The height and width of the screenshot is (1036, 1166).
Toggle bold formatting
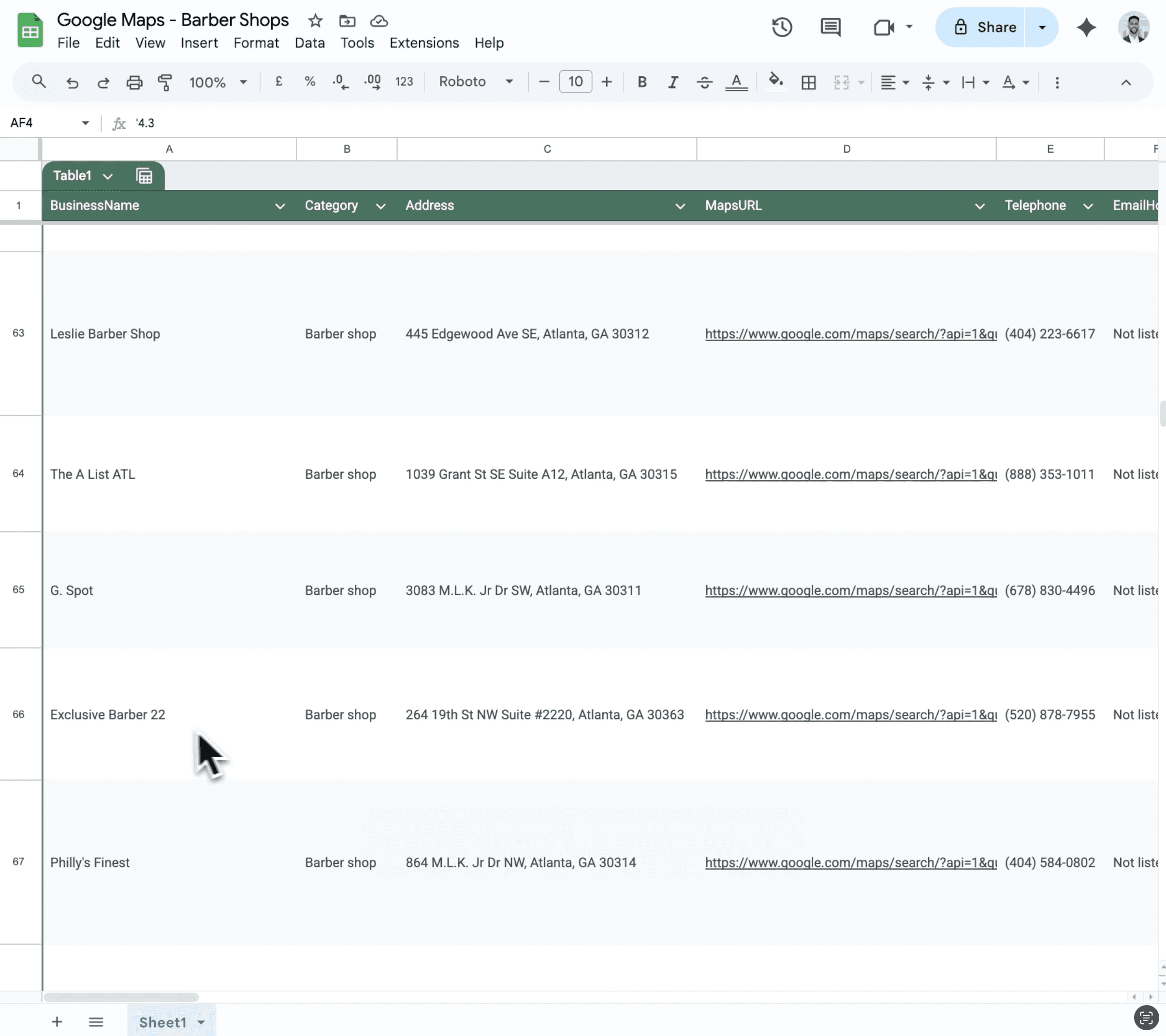pos(642,82)
